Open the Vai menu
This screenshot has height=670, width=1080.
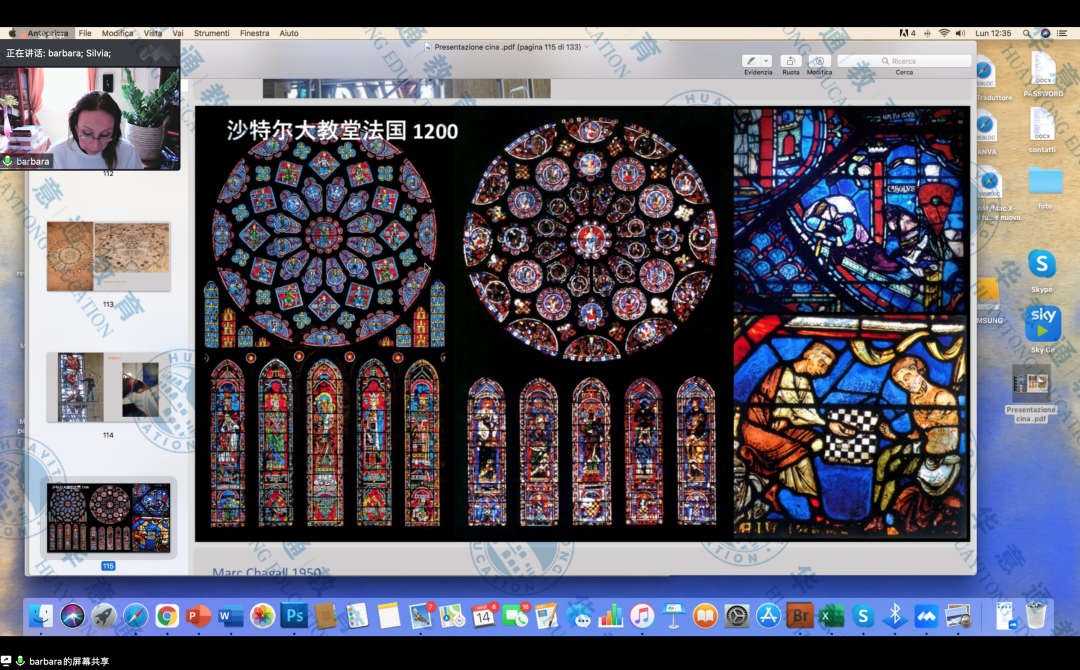pyautogui.click(x=178, y=33)
